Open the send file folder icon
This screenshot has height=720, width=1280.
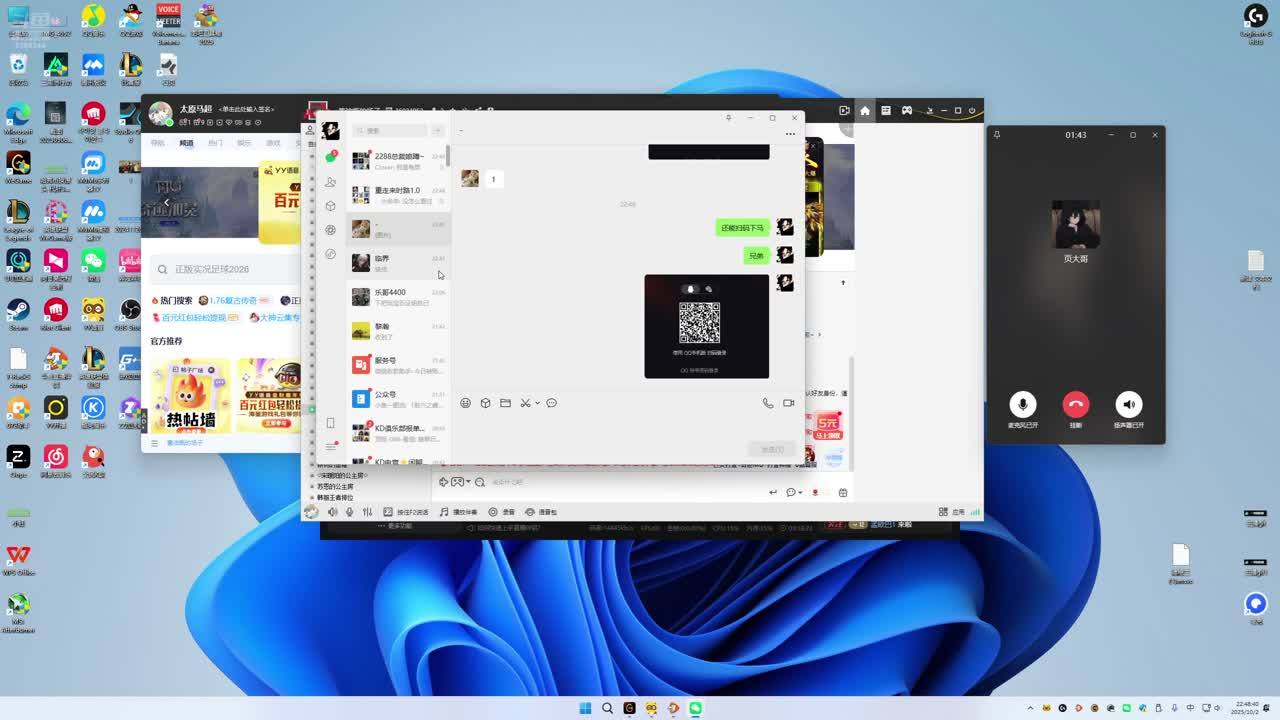coord(505,403)
